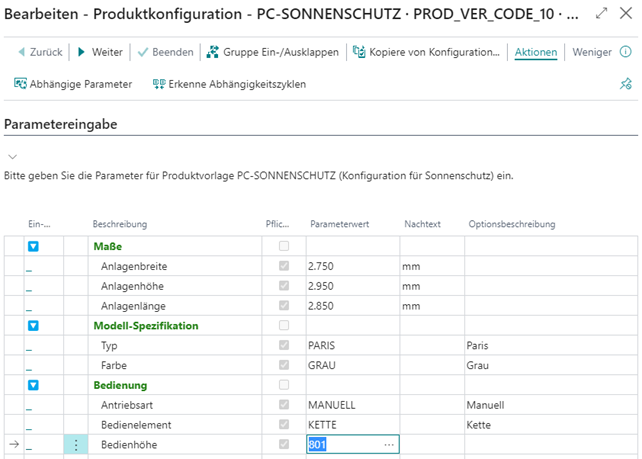The width and height of the screenshot is (642, 459).
Task: Collapse the Parametereingabe section chevron
Action: [13, 156]
